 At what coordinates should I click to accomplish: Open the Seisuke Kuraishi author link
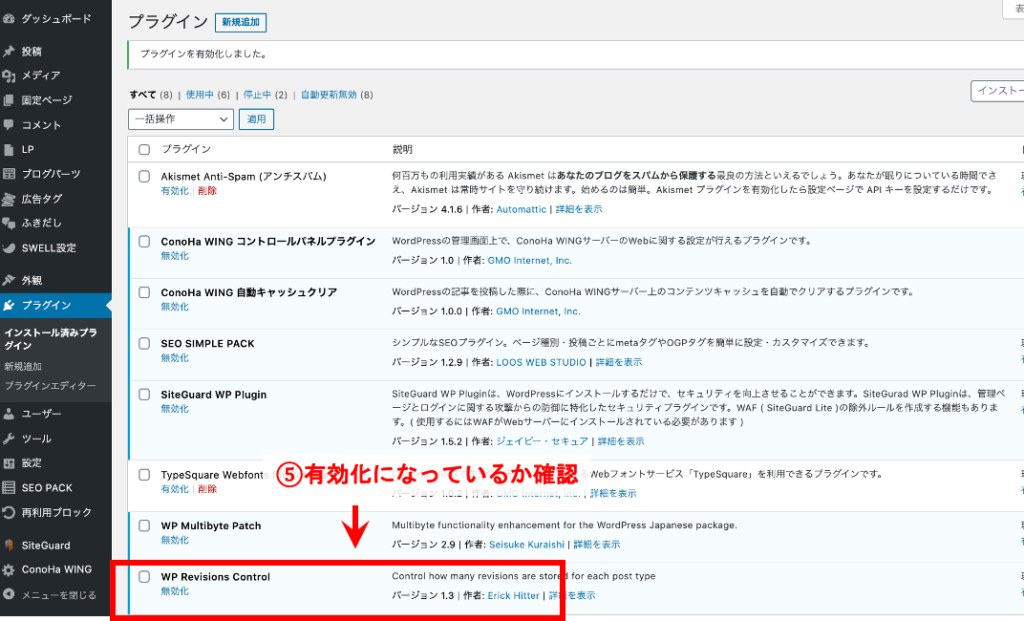(526, 545)
